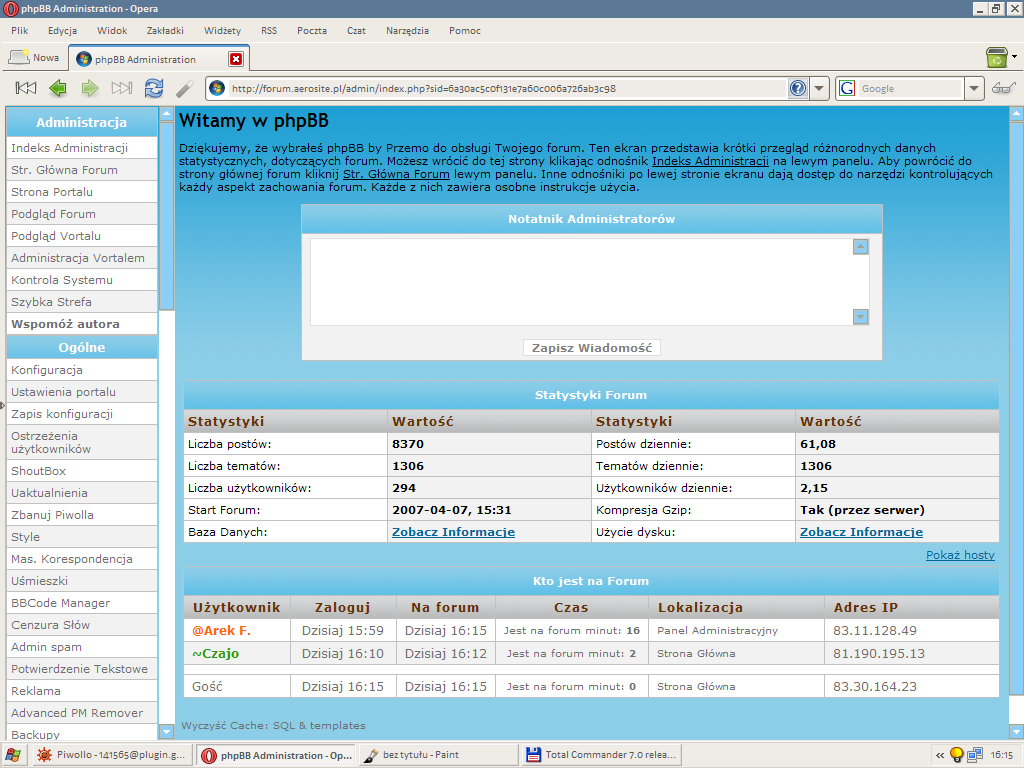Viewport: 1024px width, 768px height.
Task: Open the closed tabs trash can
Action: 997,57
